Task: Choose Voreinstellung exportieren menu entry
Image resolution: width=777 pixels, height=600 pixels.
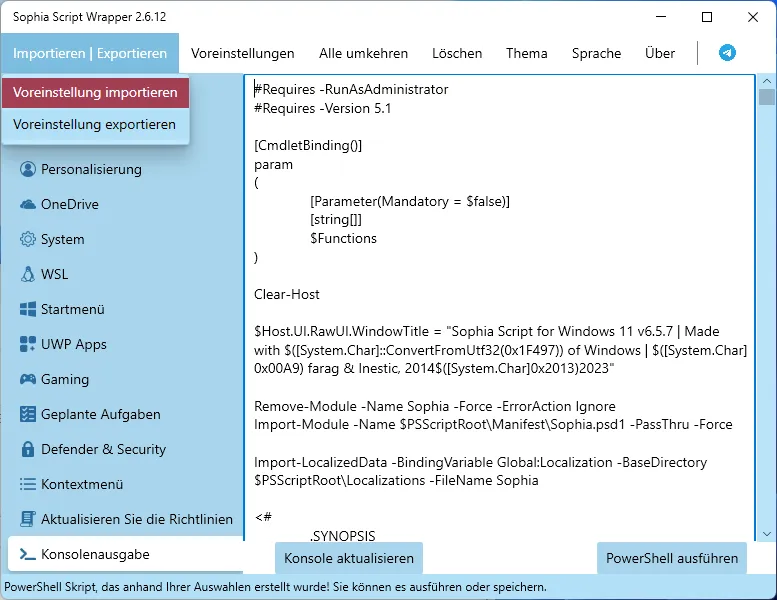Action: click(95, 124)
